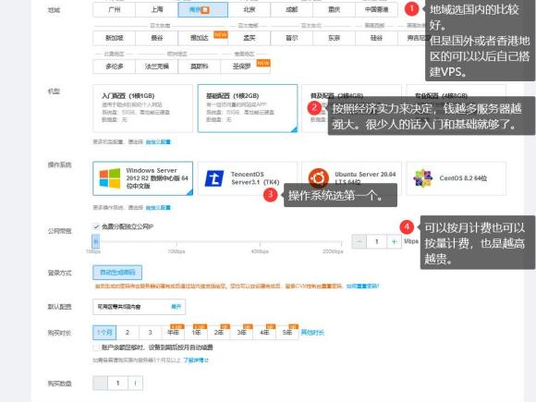Choose the 入门配置 (1核1GB) plan
536x402 pixels.
143,108
